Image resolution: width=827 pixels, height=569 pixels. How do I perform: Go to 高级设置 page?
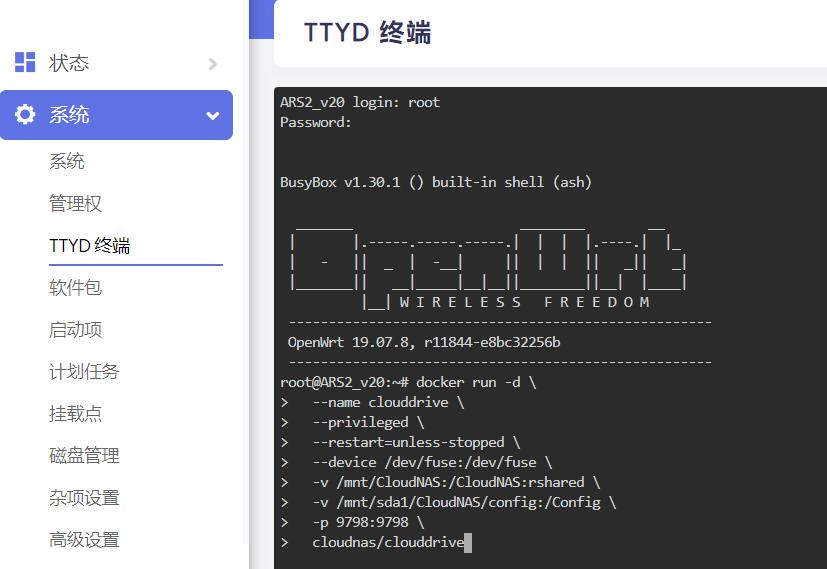point(84,539)
